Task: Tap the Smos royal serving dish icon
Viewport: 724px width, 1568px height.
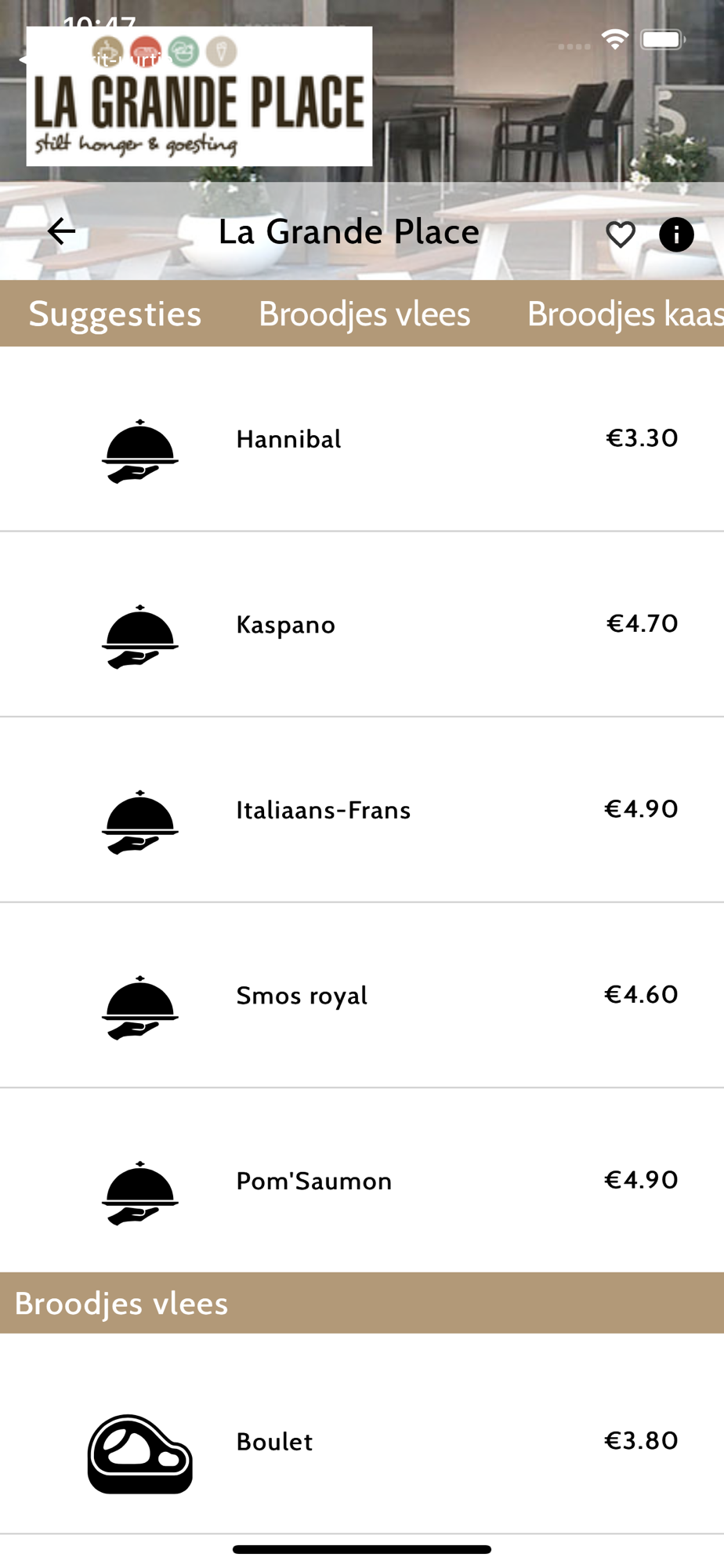Action: pyautogui.click(x=140, y=1007)
